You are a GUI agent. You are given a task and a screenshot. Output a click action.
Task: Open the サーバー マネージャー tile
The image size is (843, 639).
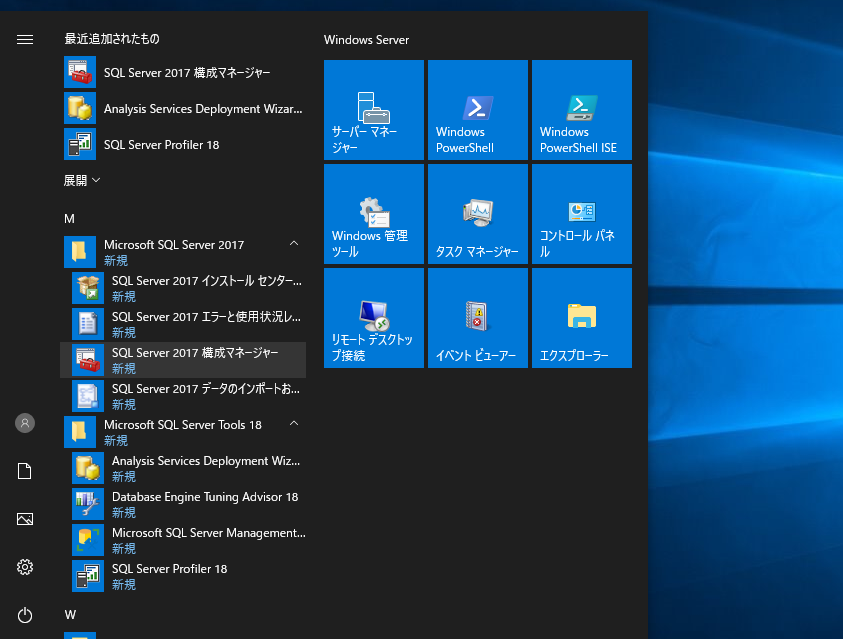coord(374,110)
